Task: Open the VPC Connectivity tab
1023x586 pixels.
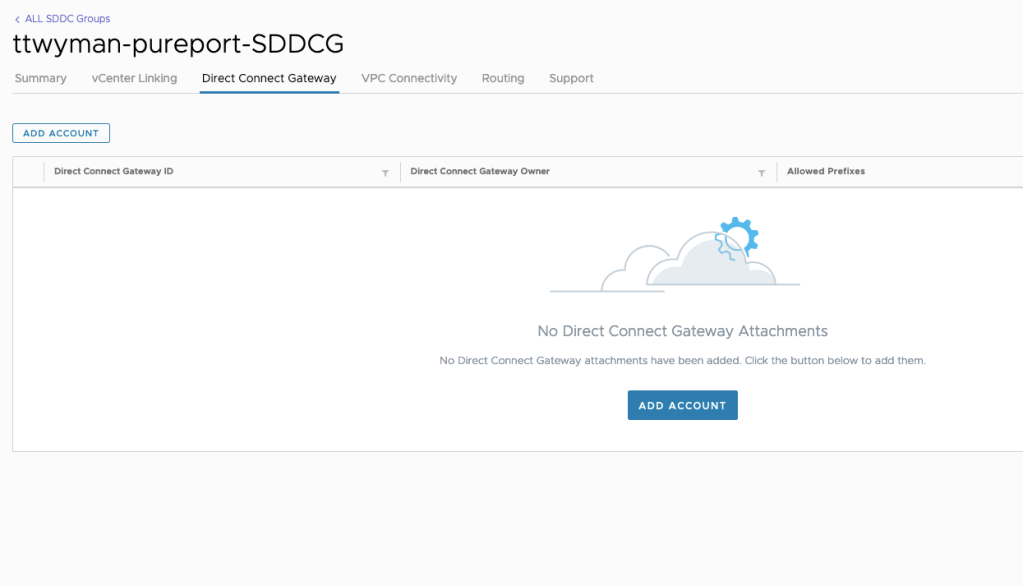Action: tap(409, 78)
